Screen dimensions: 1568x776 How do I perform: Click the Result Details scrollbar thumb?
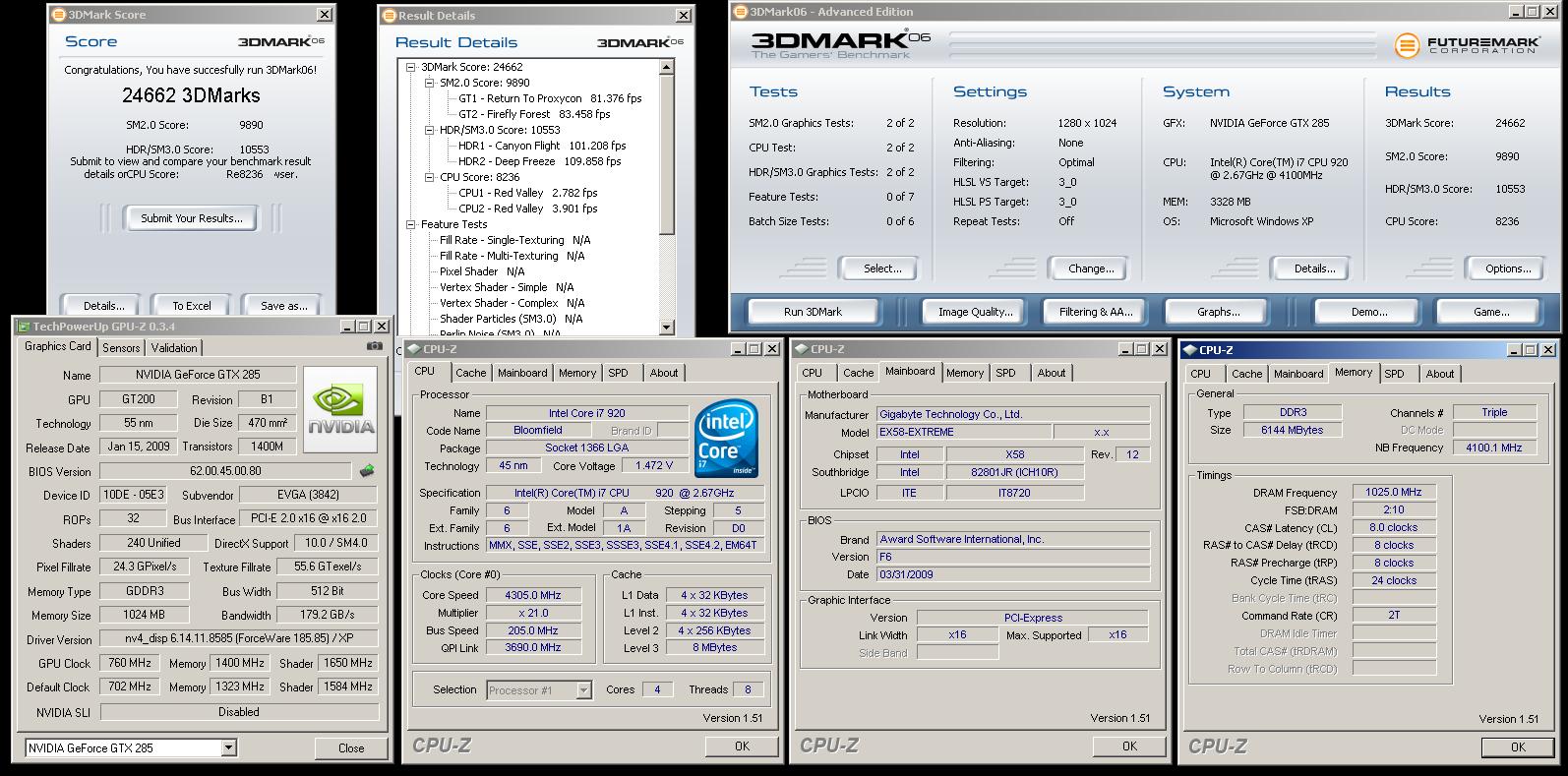point(667,155)
